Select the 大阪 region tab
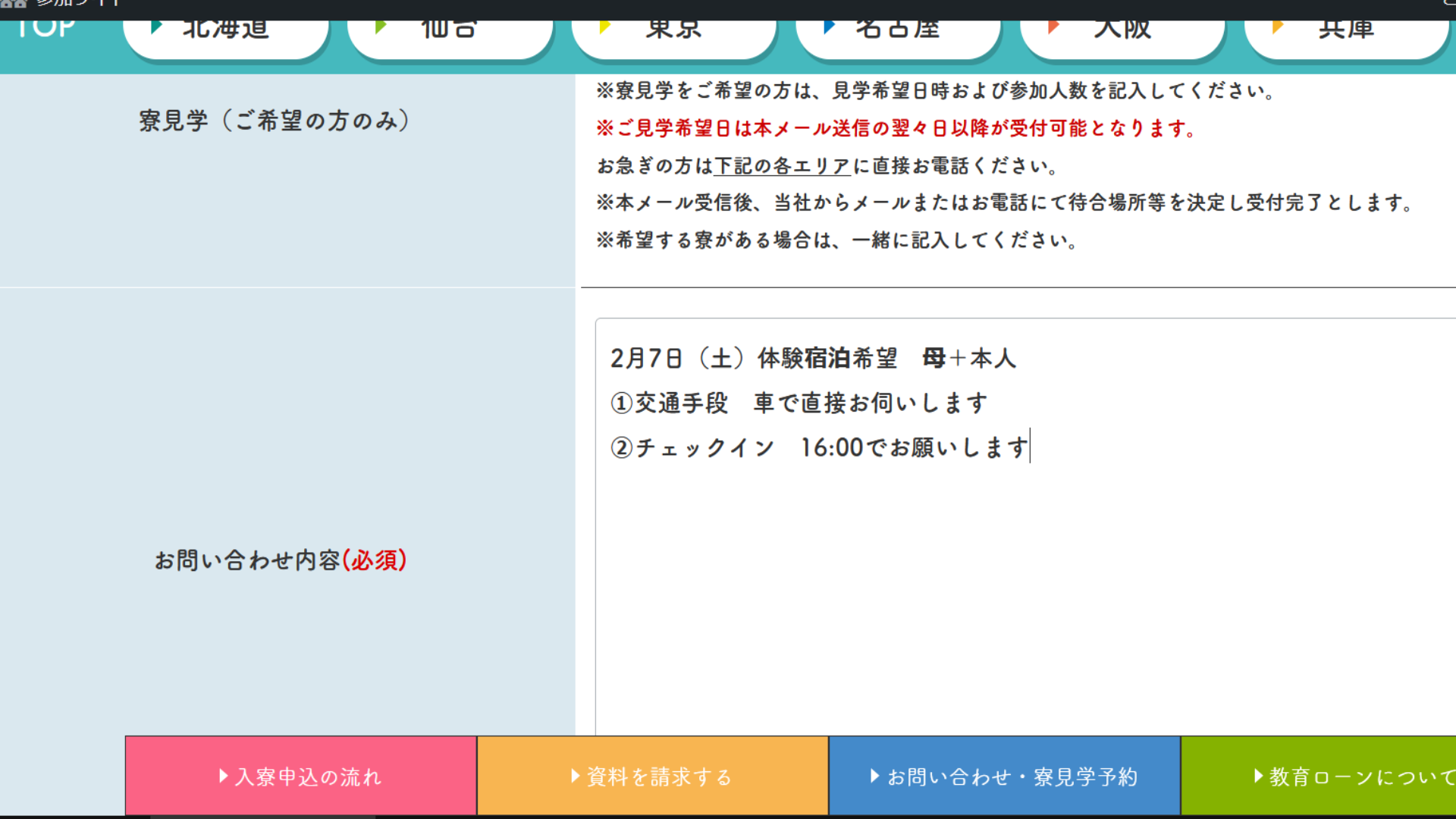This screenshot has height=819, width=1456. [1122, 34]
